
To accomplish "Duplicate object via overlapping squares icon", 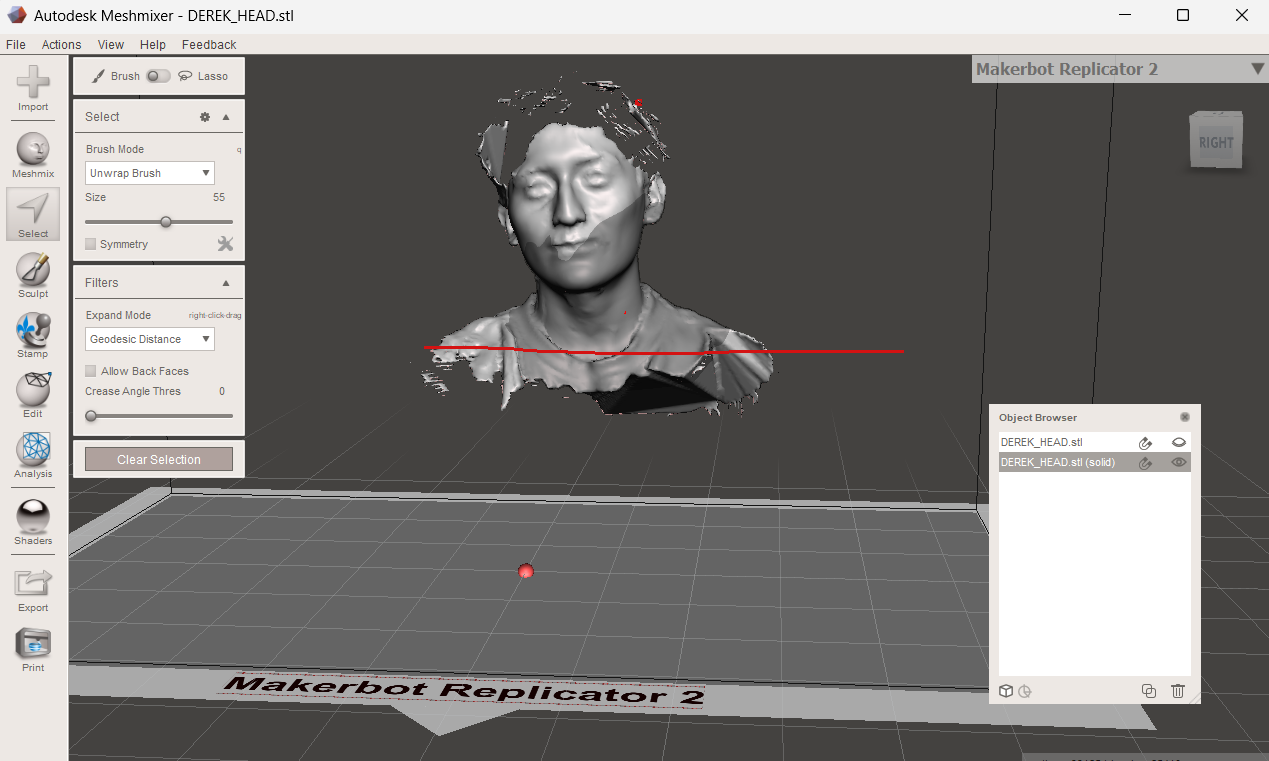I will (x=1149, y=691).
